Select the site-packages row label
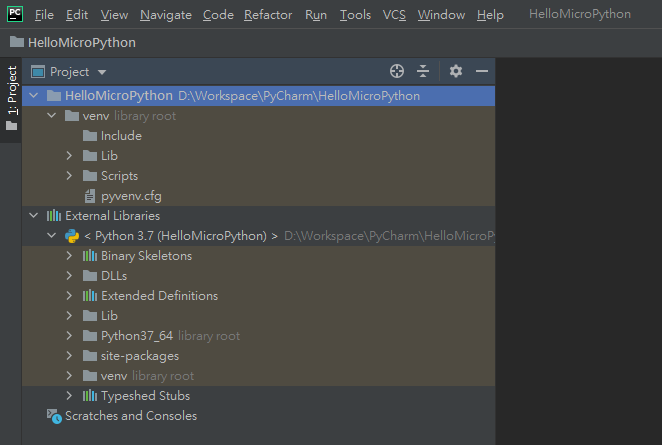 click(140, 356)
